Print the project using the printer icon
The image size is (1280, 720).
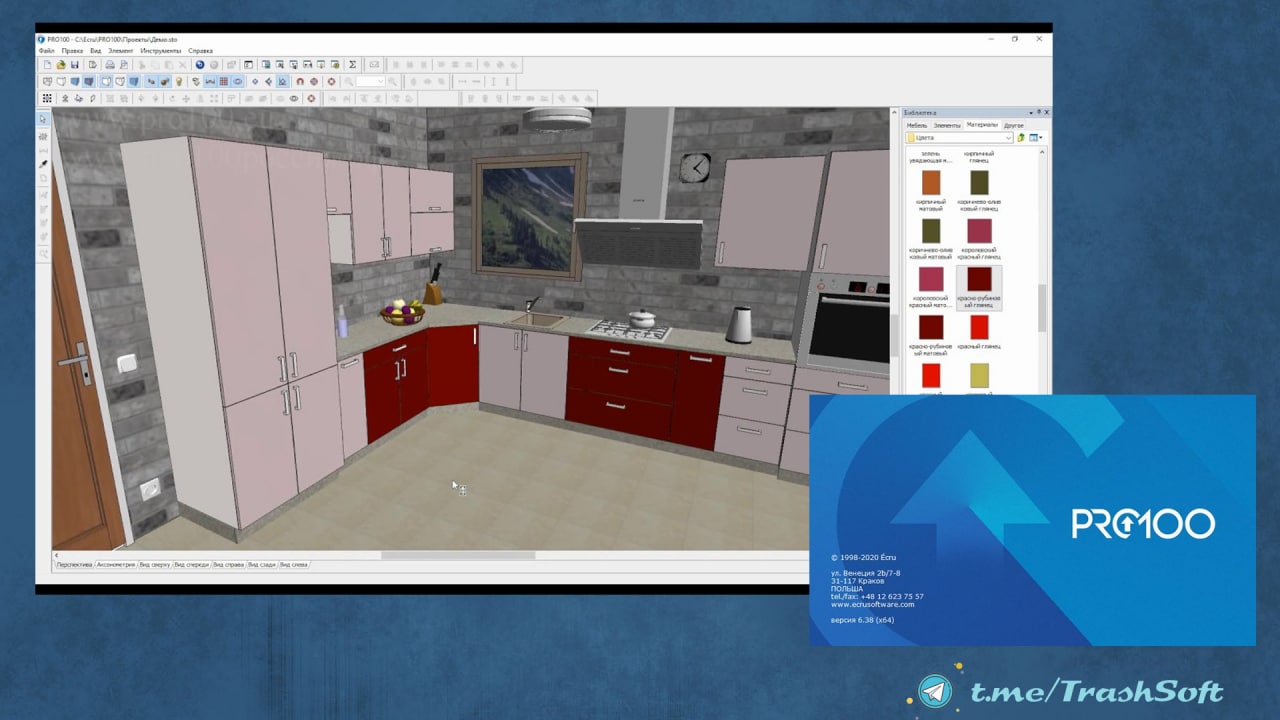point(110,65)
